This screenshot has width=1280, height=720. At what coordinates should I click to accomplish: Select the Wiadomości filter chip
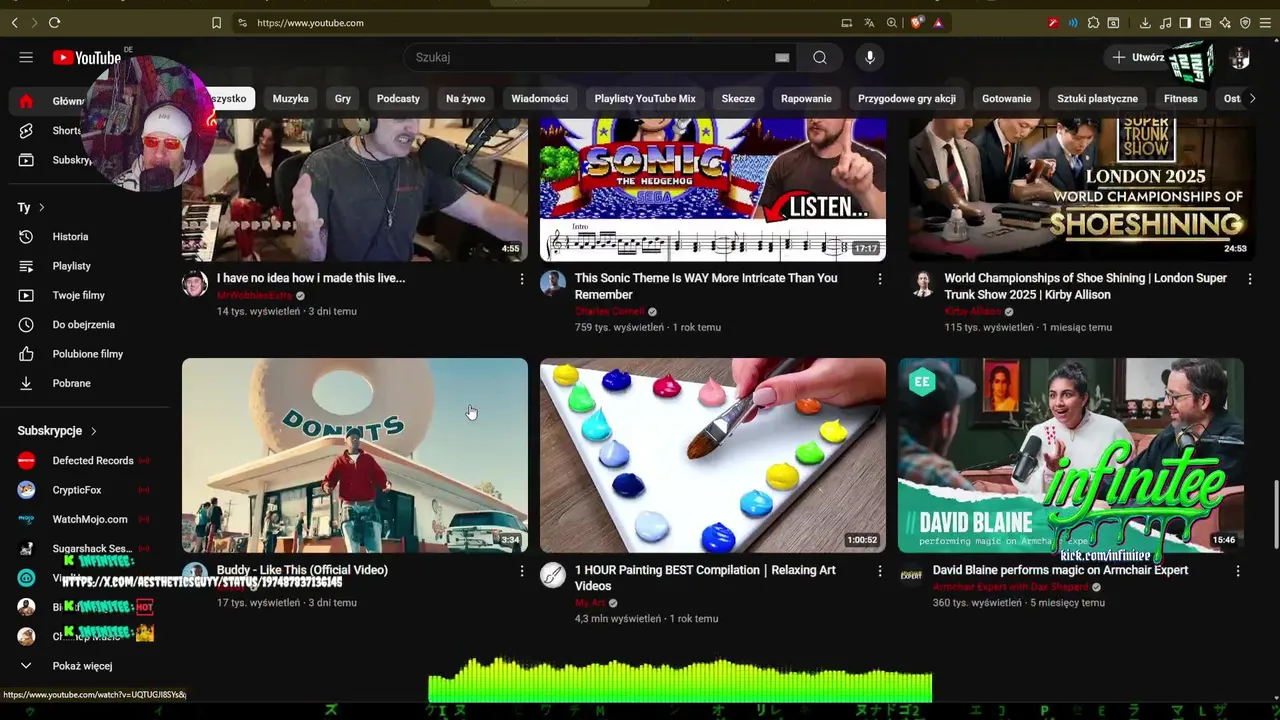coord(540,98)
